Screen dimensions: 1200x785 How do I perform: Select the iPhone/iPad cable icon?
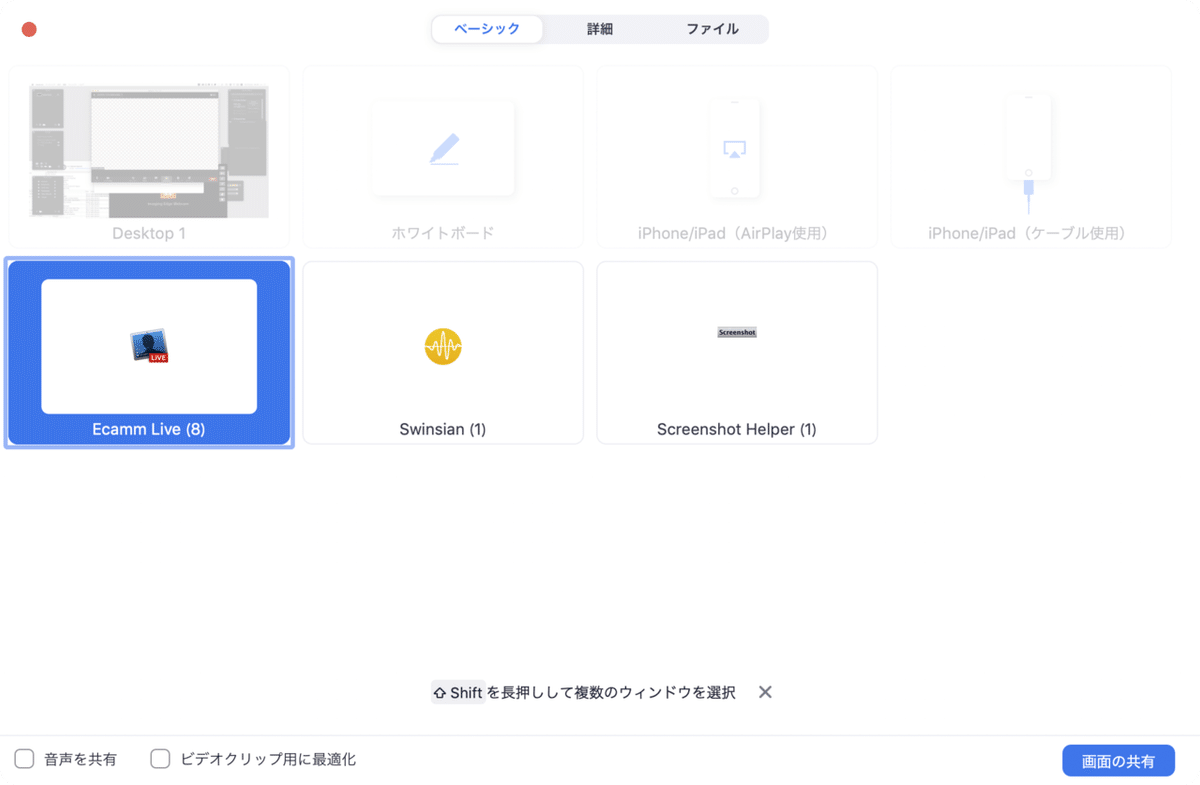tap(1028, 153)
